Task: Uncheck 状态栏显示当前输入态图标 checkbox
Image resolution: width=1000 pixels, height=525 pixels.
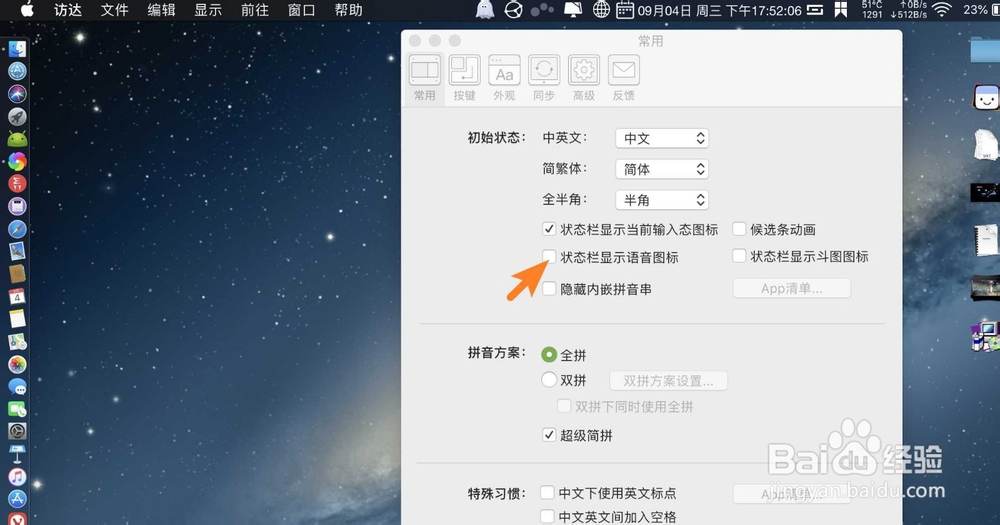Action: (548, 228)
